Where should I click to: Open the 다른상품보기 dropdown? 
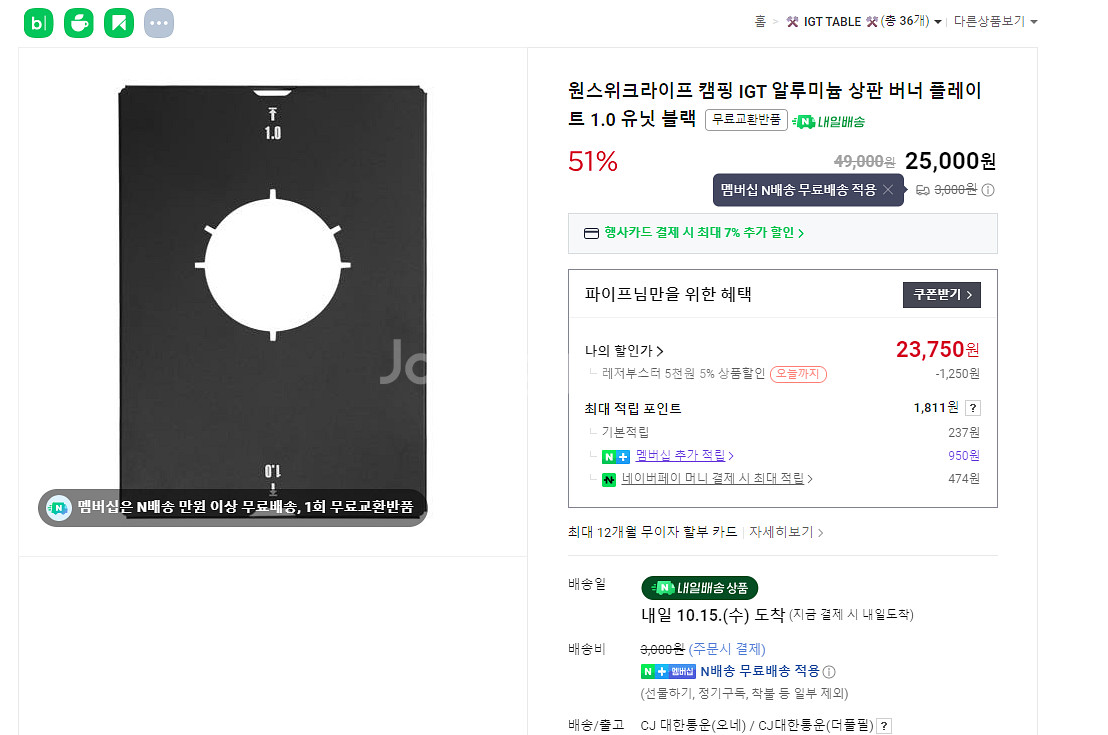(996, 22)
